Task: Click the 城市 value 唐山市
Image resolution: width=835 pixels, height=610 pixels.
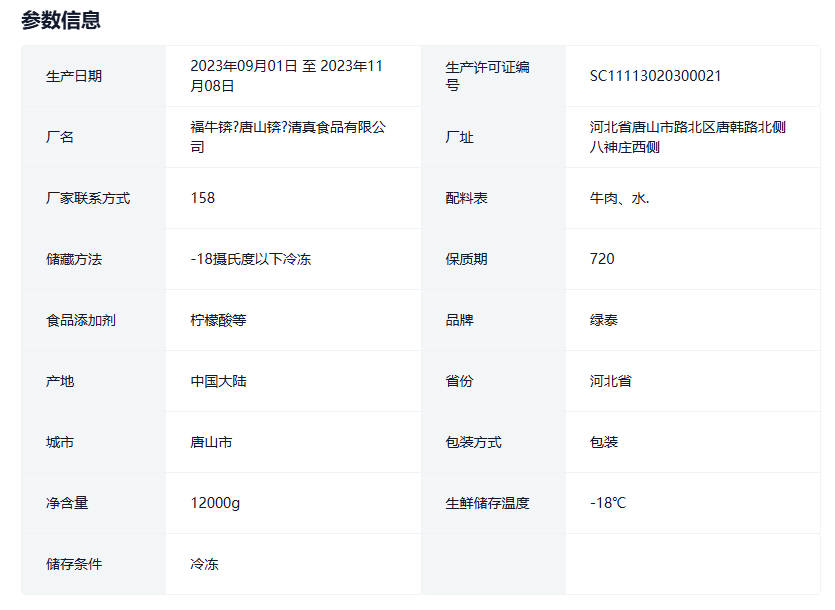Action: 211,442
